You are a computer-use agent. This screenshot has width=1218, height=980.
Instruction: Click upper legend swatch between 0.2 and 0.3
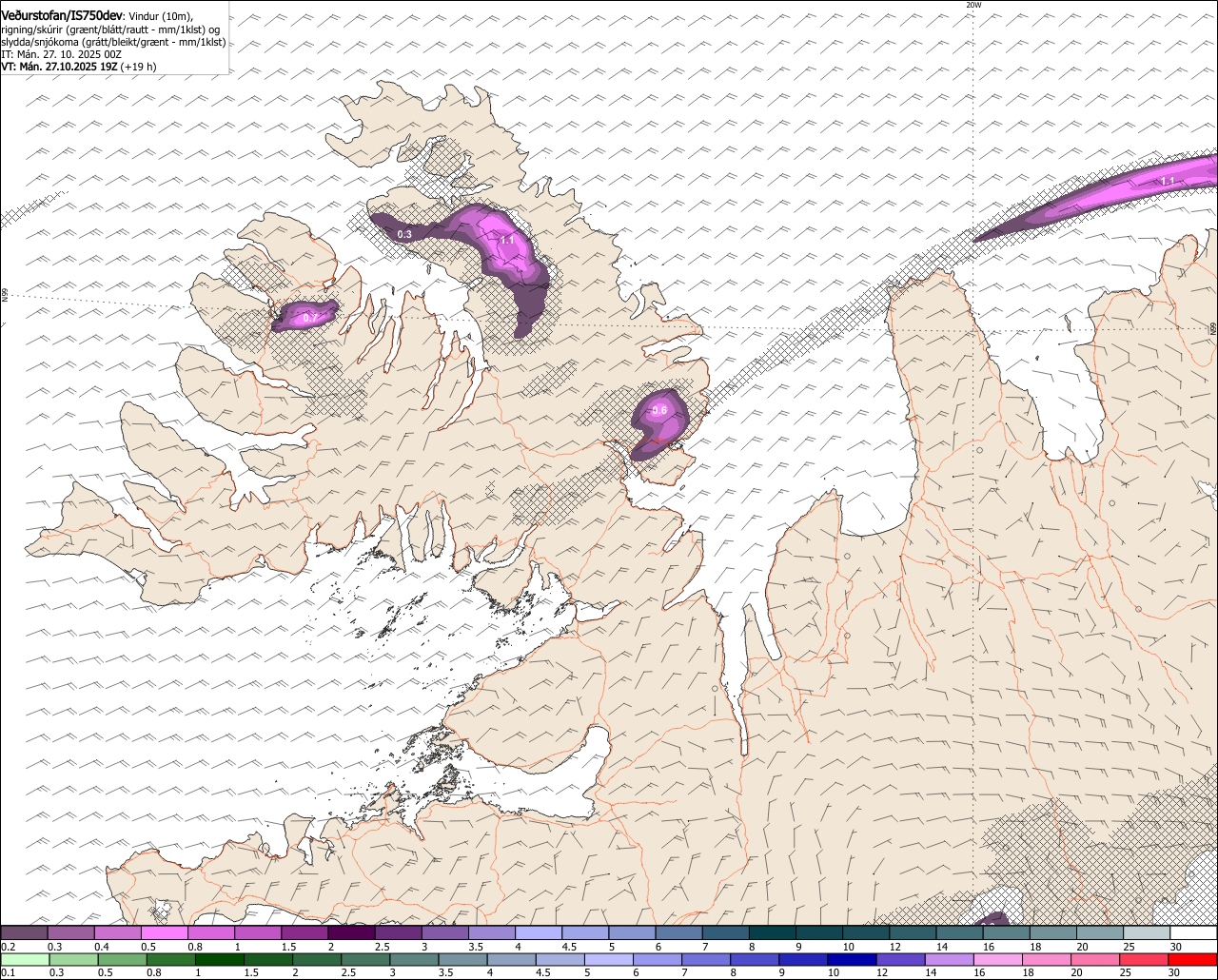(x=24, y=933)
